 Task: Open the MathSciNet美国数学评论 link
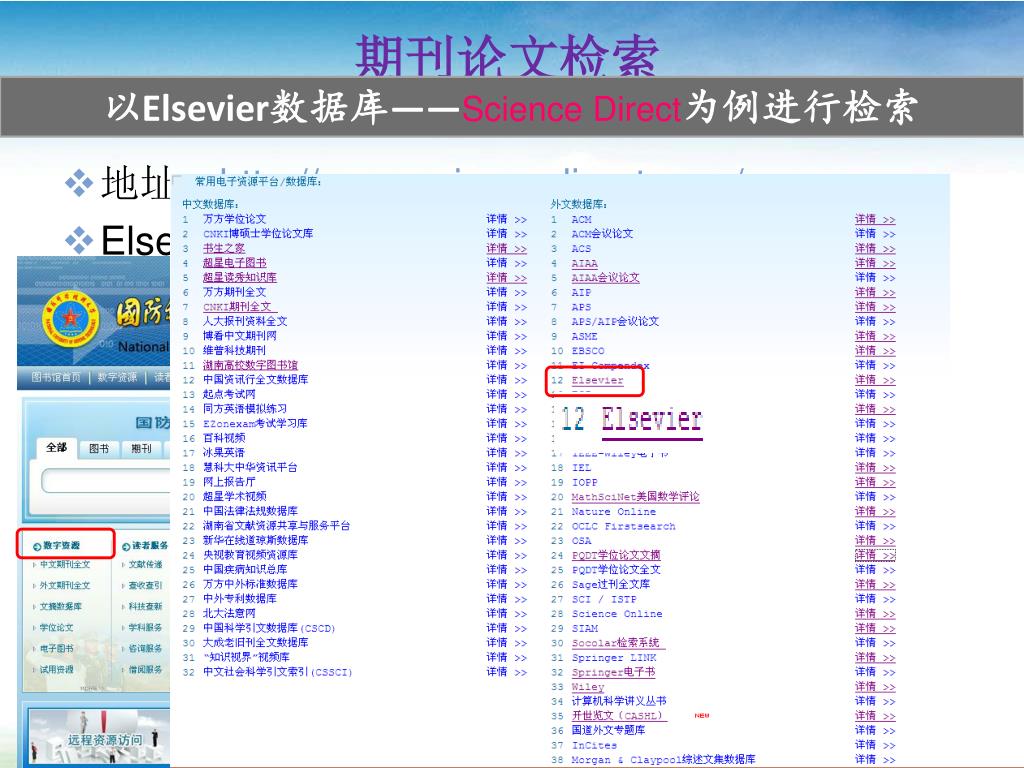pos(635,497)
